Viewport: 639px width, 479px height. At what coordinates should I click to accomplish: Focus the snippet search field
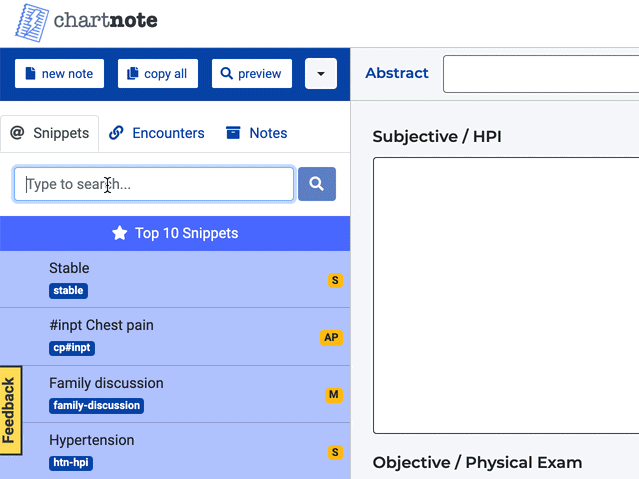[x=154, y=184]
